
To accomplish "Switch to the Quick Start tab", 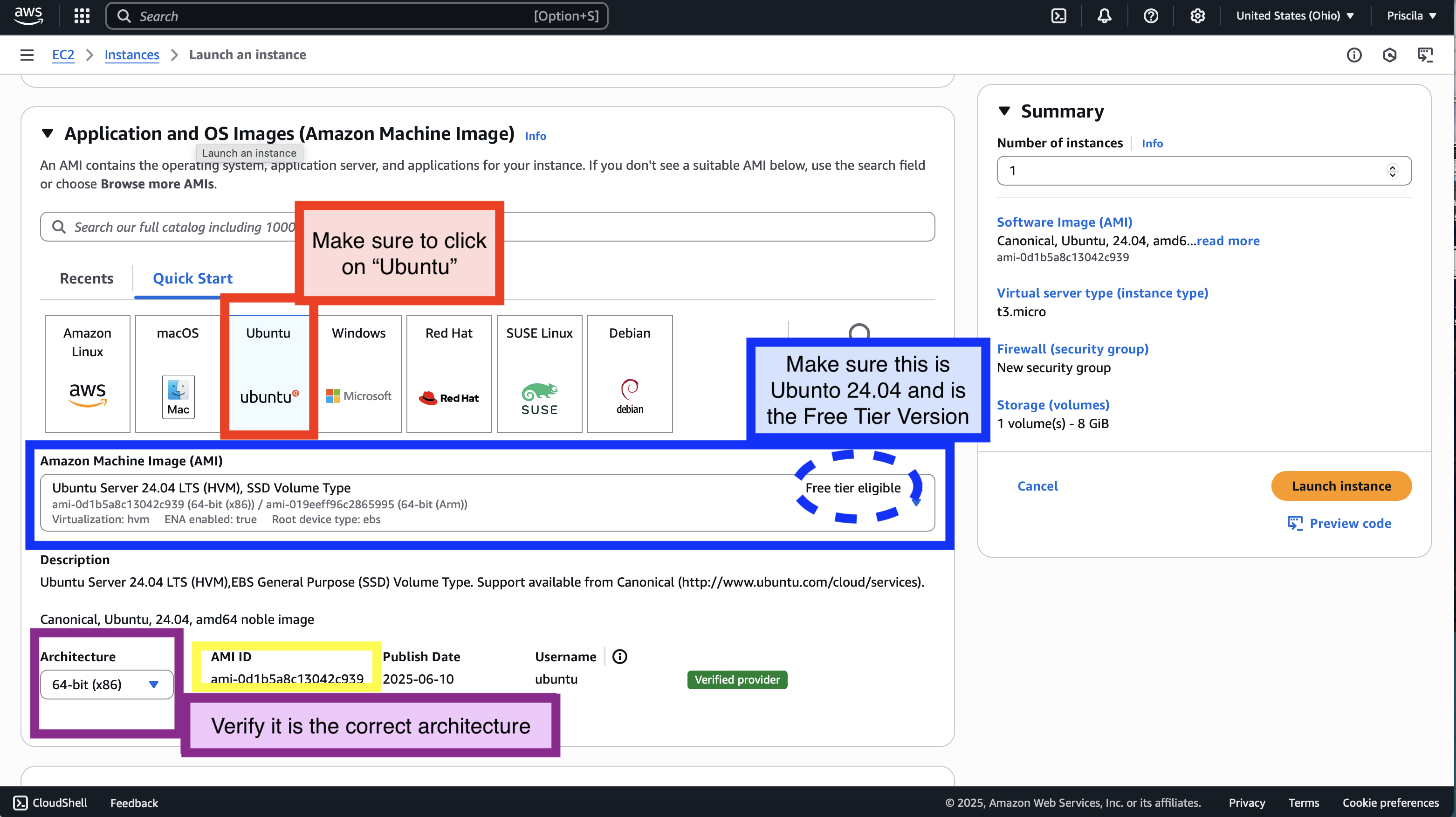I will (x=192, y=278).
